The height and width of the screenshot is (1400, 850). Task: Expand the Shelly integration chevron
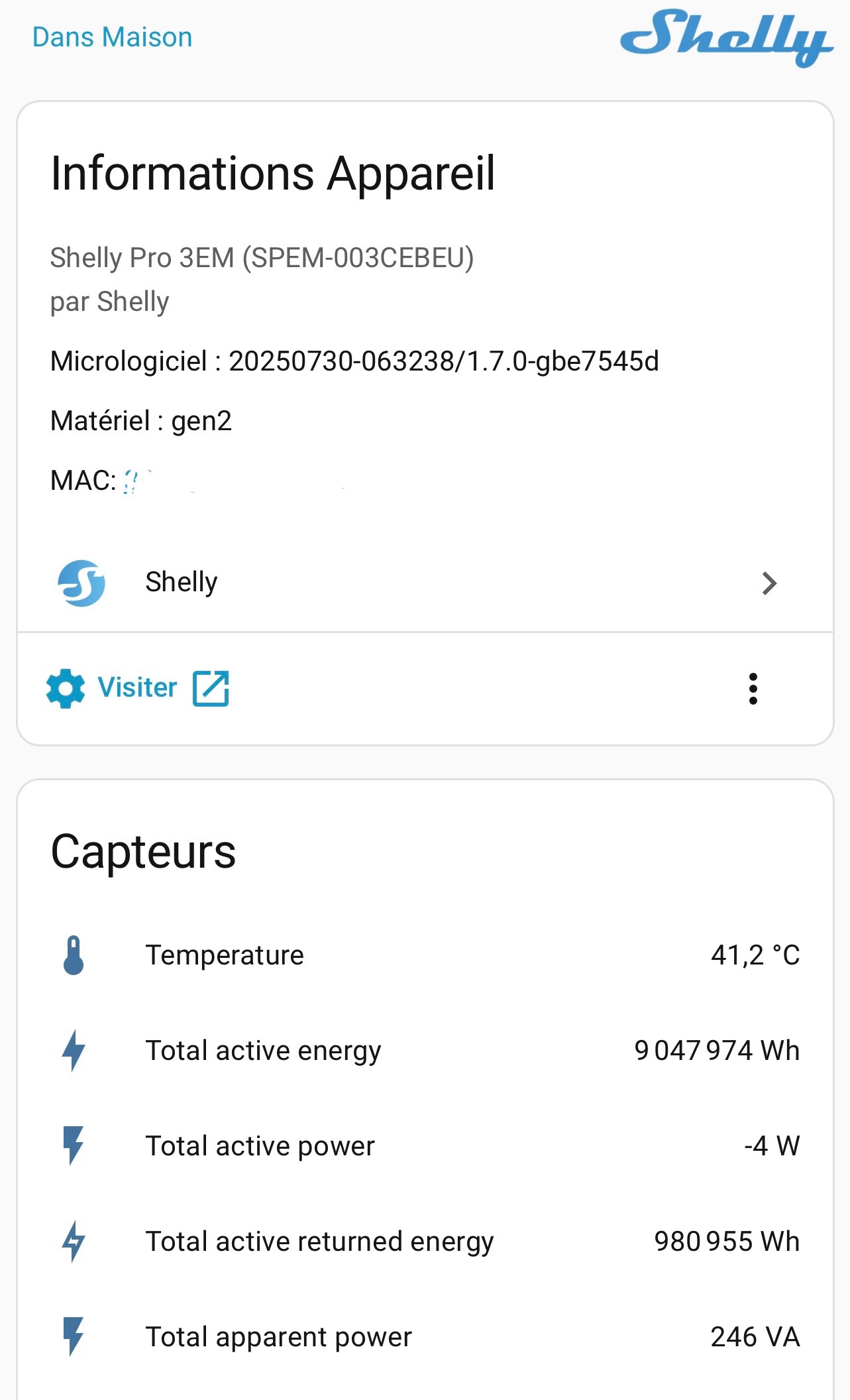pyautogui.click(x=769, y=583)
